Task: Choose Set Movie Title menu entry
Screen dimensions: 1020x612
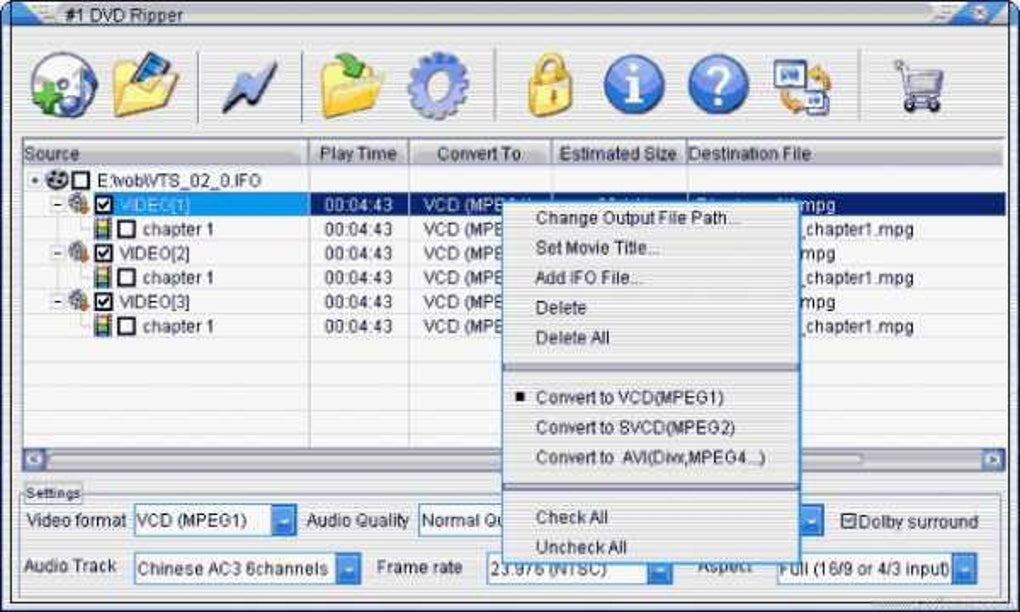Action: (651, 248)
